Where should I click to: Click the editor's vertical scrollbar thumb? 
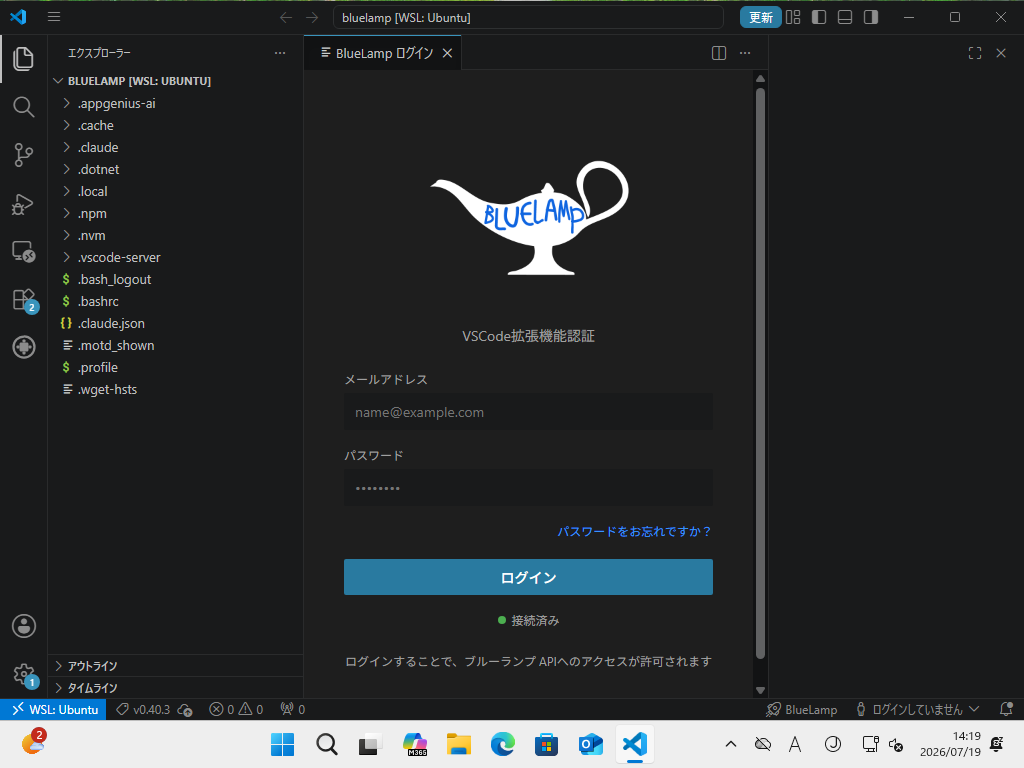[x=760, y=374]
